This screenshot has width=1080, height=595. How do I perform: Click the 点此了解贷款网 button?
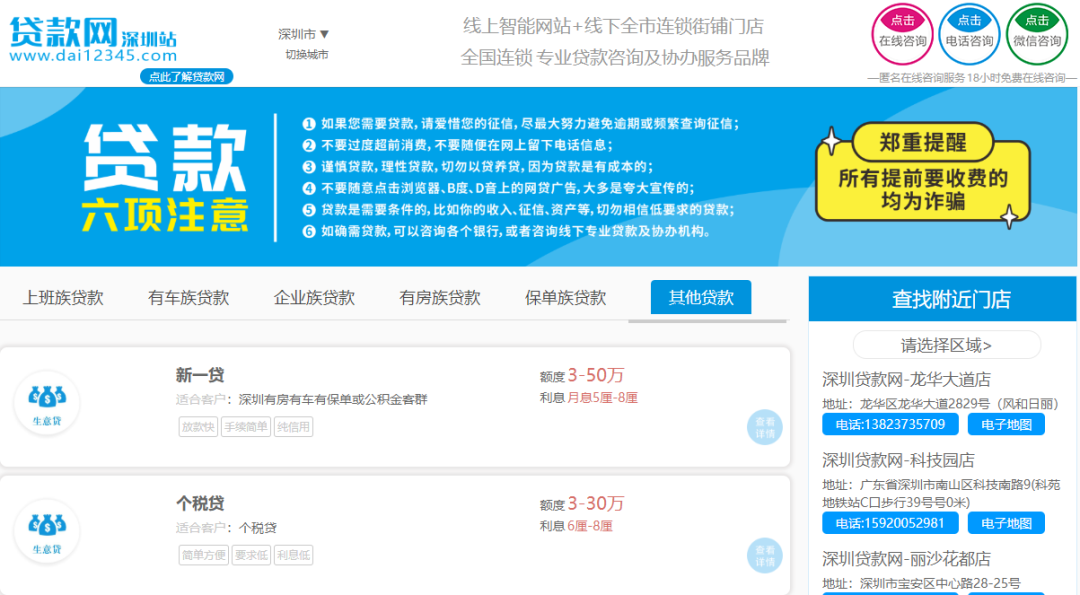[x=186, y=77]
